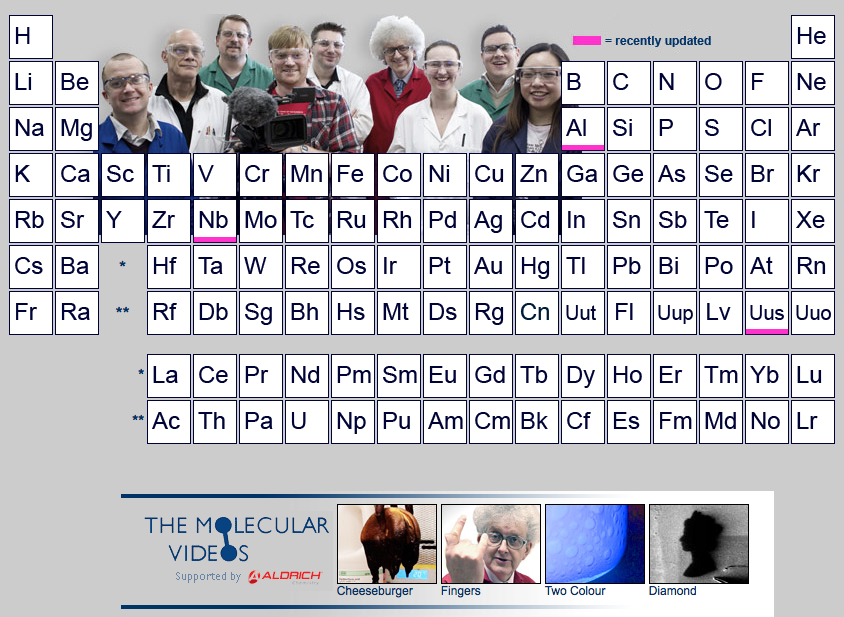Click the Hydrogen (H) element tile
This screenshot has height=617, width=844.
click(x=30, y=37)
